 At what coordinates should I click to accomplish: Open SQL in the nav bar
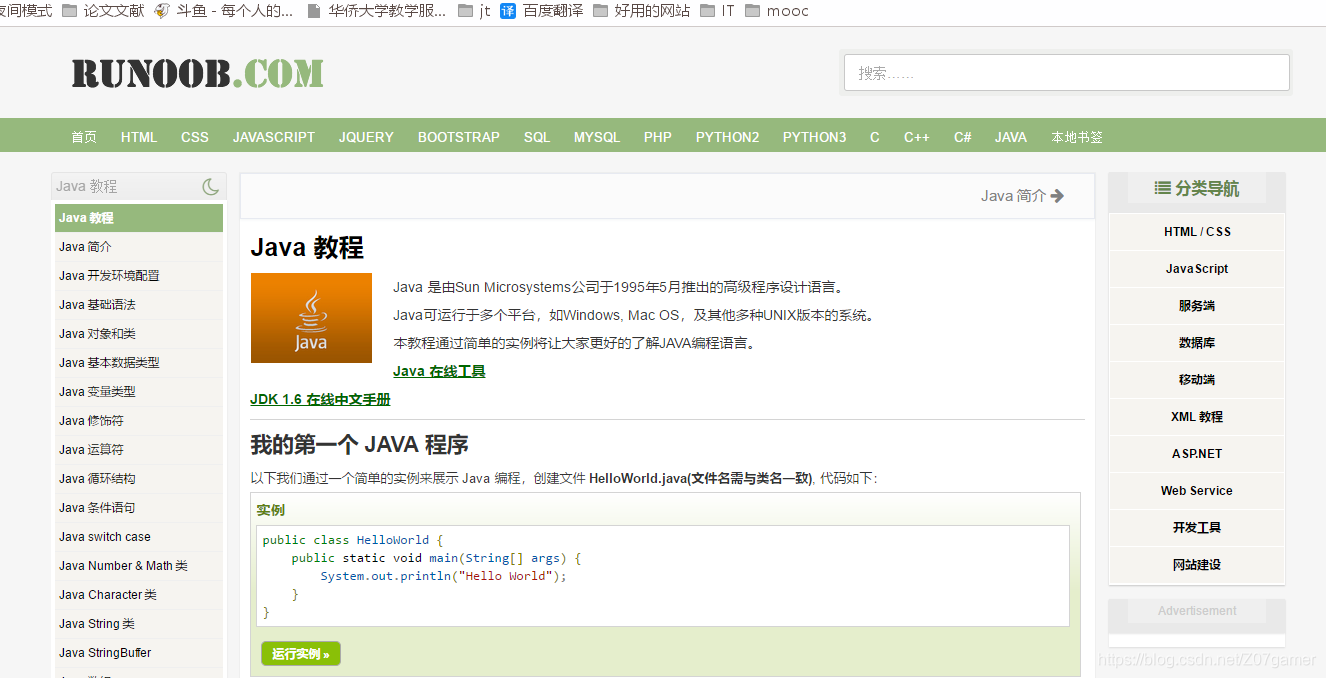click(537, 137)
